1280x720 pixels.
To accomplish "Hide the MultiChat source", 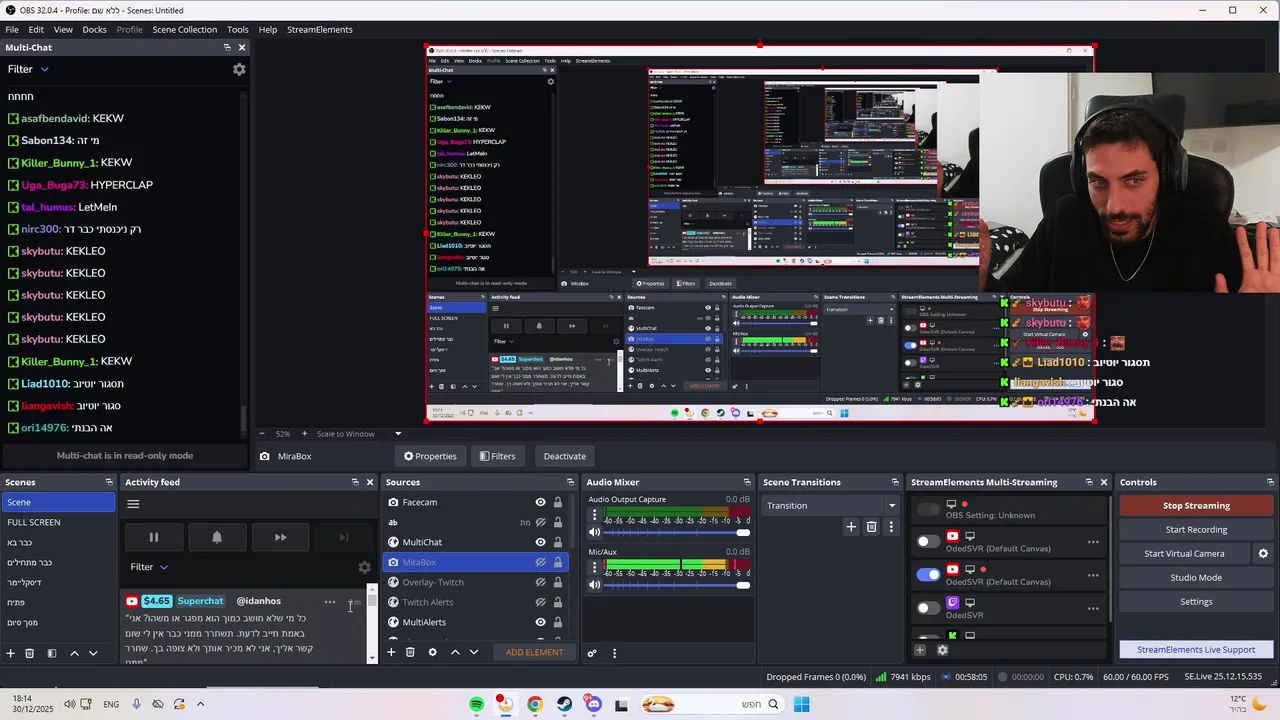I will [540, 542].
